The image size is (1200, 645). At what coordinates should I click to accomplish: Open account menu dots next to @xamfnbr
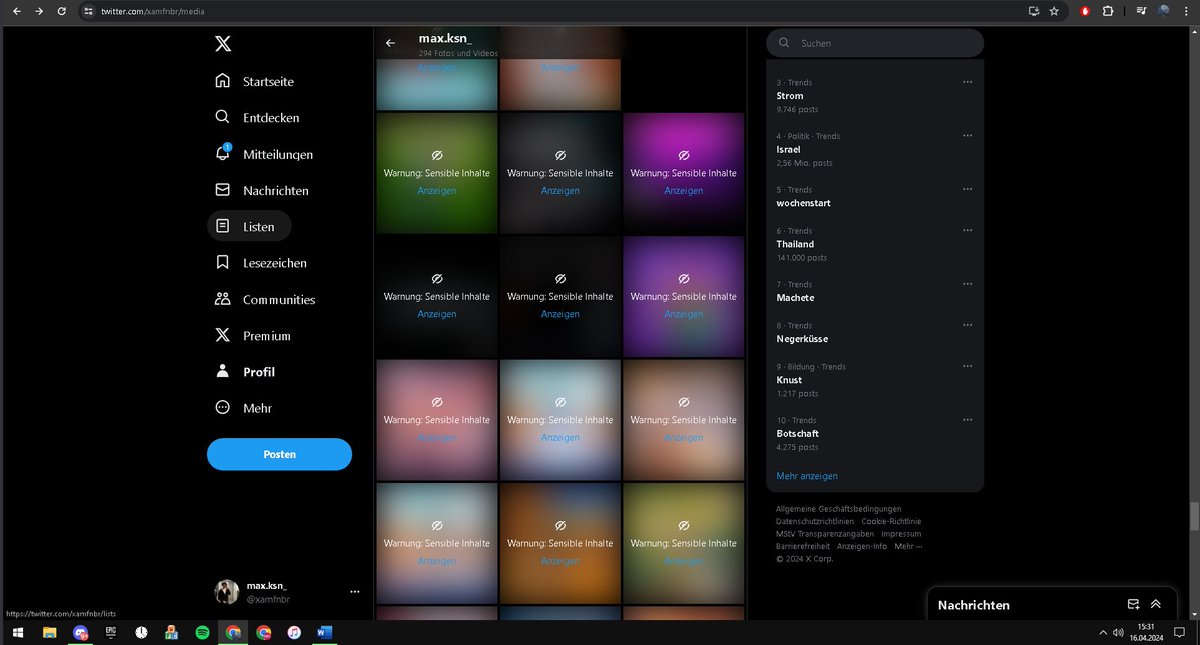click(354, 592)
